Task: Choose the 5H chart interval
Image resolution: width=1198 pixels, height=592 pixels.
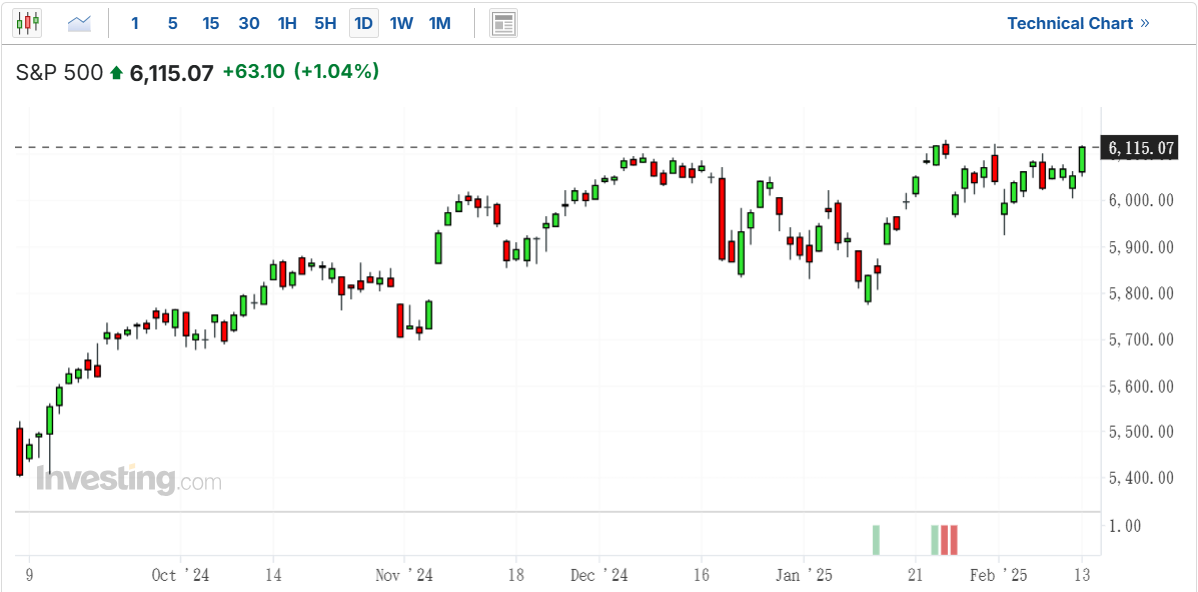Action: pyautogui.click(x=325, y=24)
